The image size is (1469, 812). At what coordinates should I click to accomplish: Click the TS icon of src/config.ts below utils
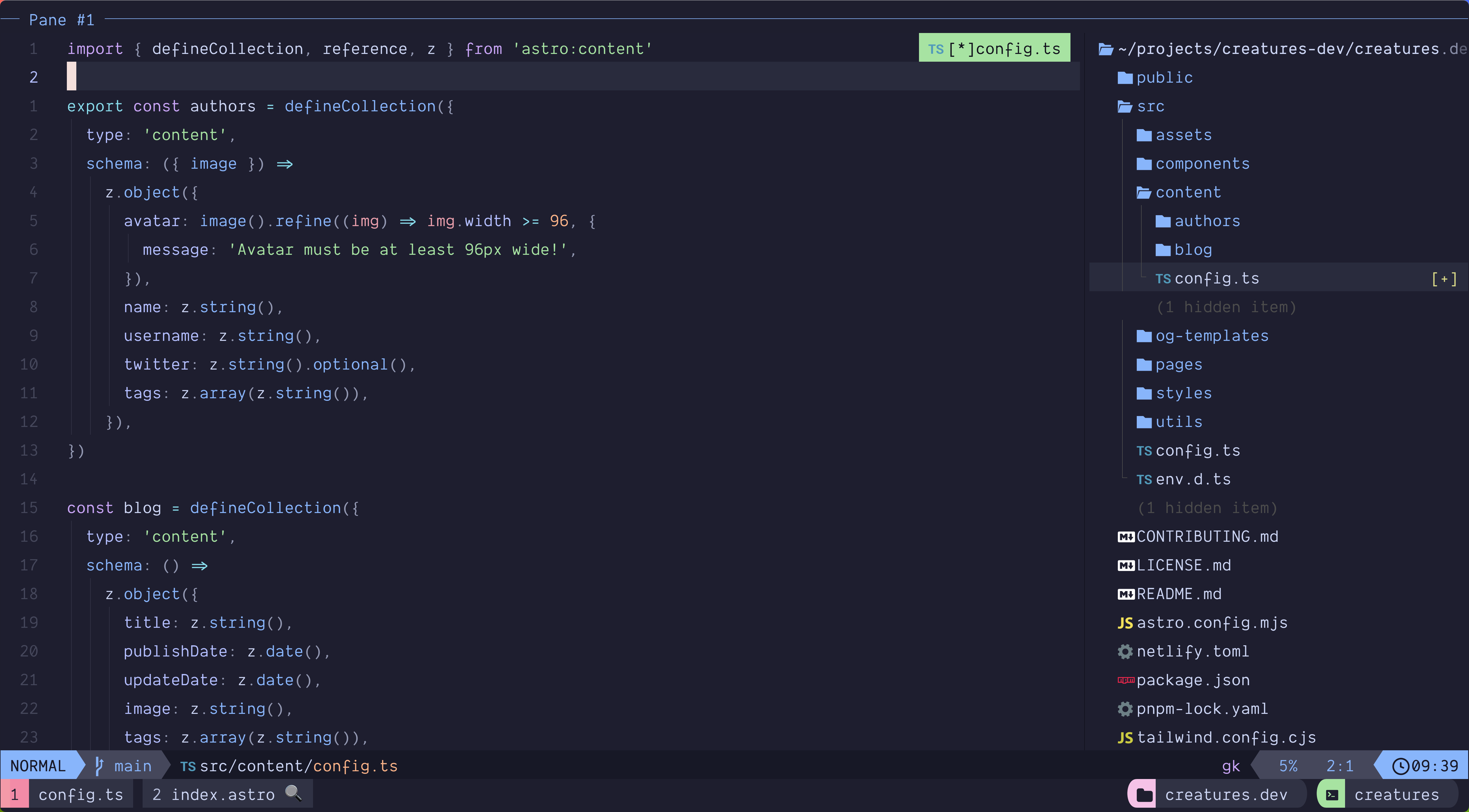coord(1144,451)
